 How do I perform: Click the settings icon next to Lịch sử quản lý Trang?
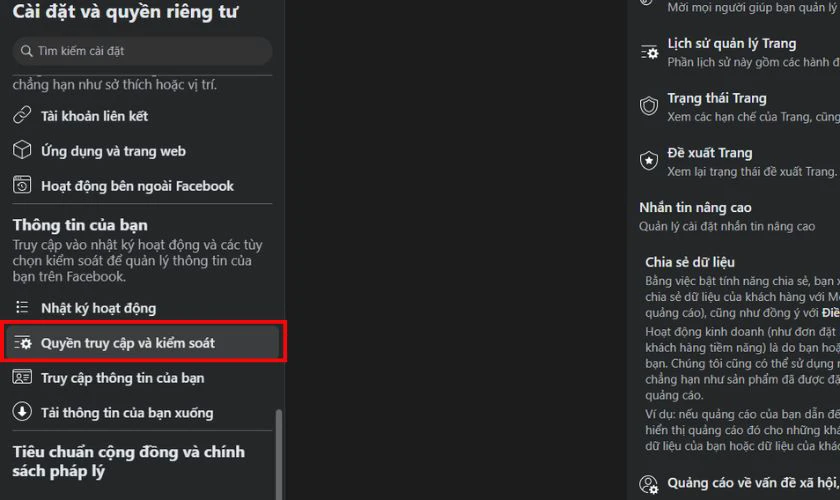coord(649,52)
